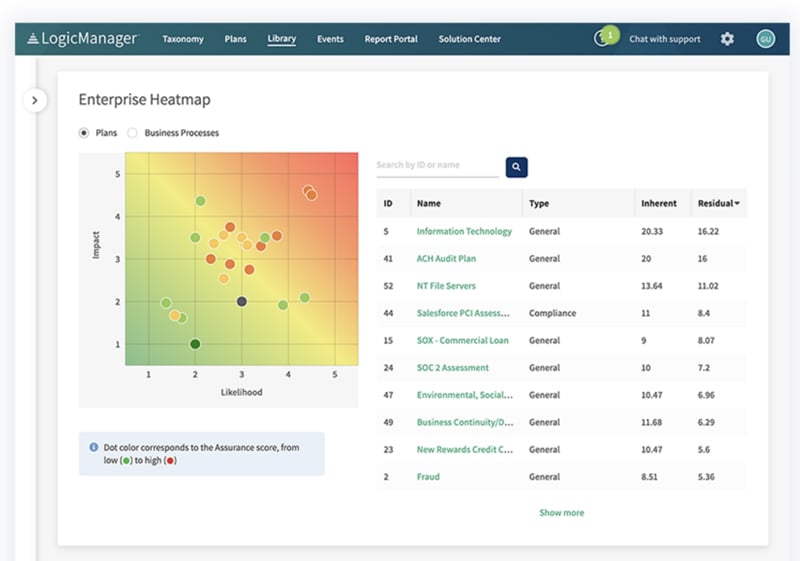Open the ACH Audit Plan link
This screenshot has width=800, height=561.
pos(446,258)
